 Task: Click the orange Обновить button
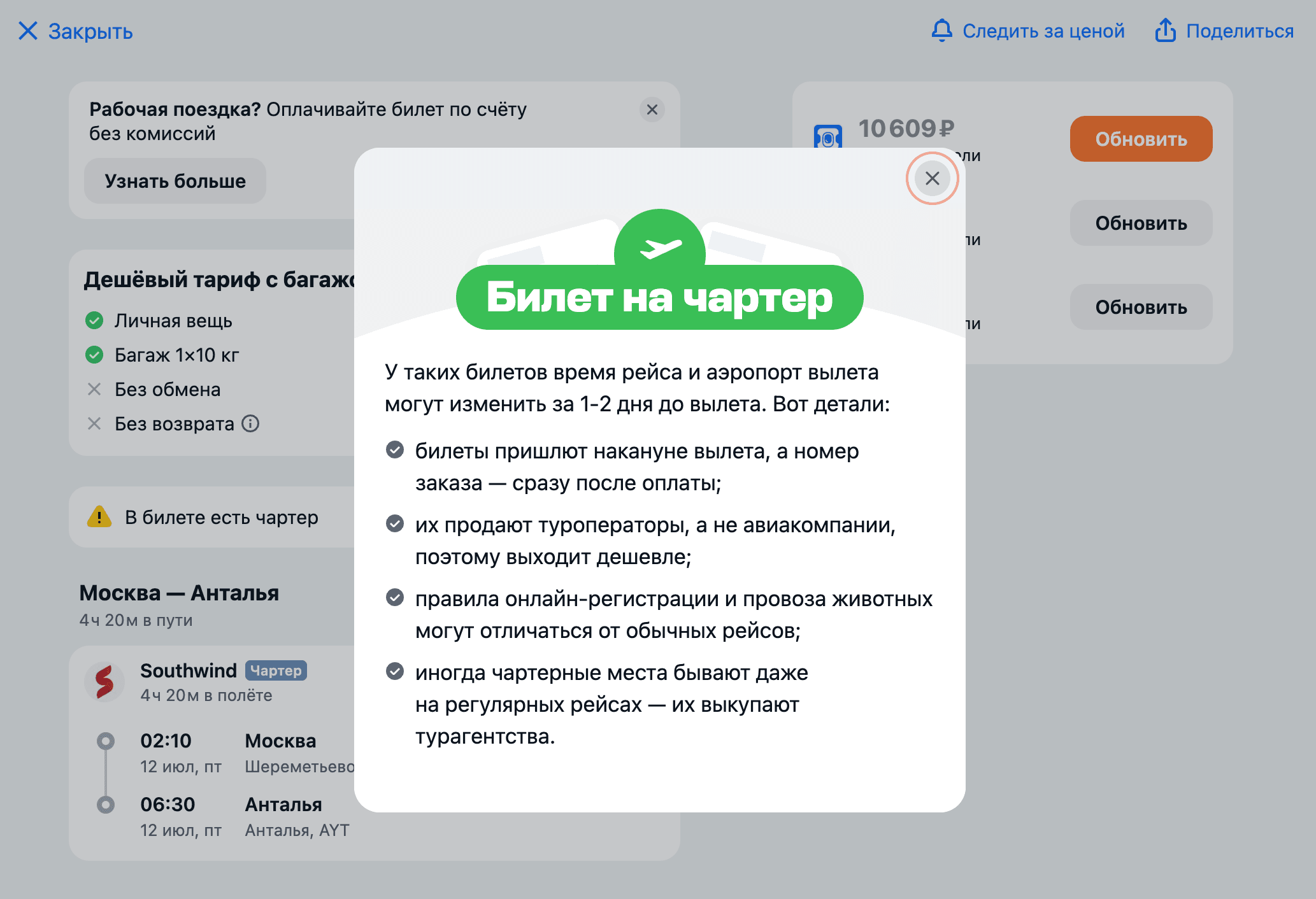coord(1141,139)
